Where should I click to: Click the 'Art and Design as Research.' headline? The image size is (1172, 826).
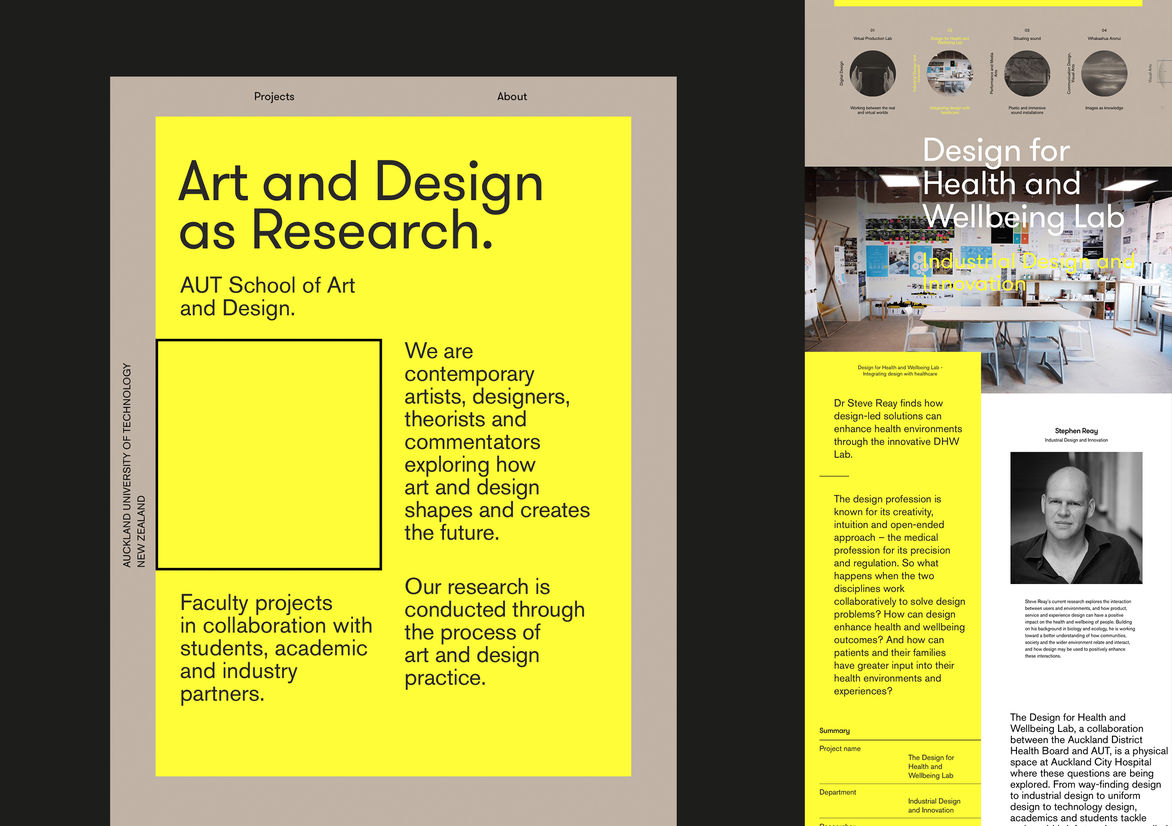tap(360, 206)
